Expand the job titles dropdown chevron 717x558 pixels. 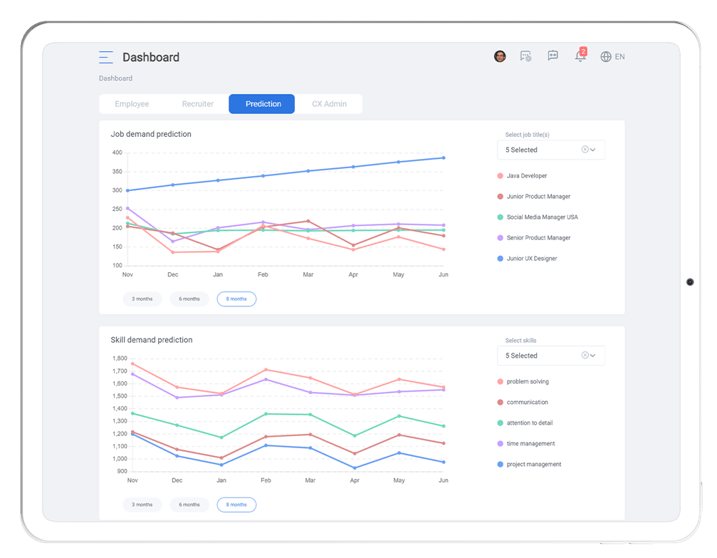tap(594, 150)
